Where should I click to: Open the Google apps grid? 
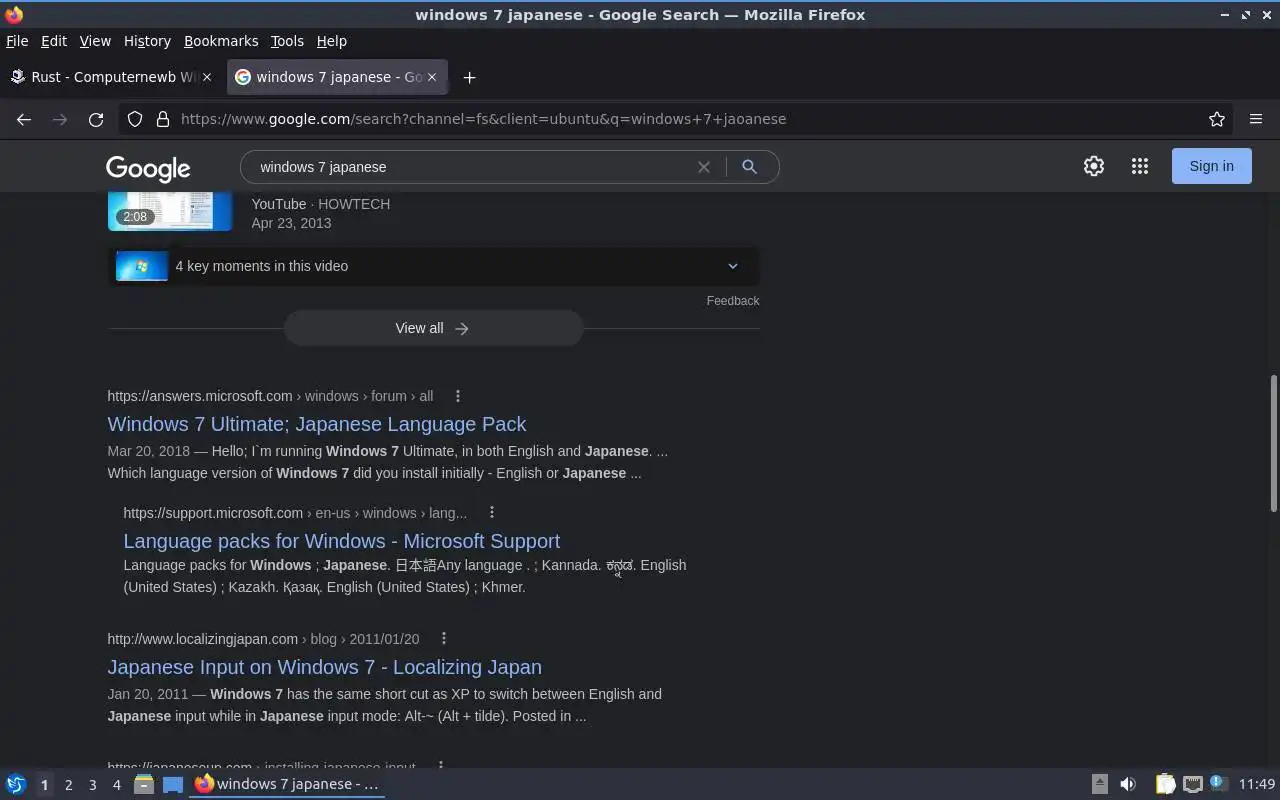tap(1140, 166)
